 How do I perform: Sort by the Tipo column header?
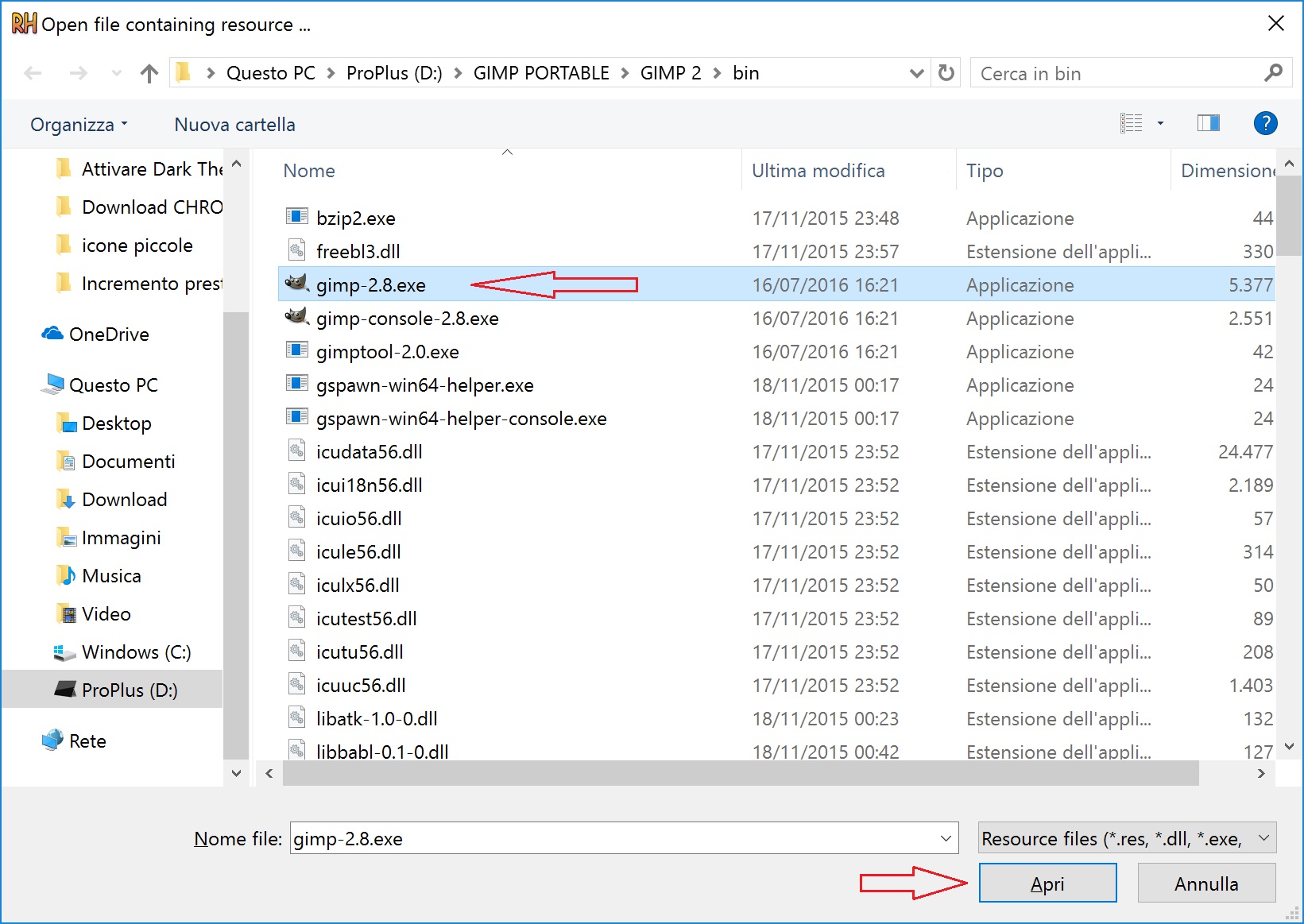pyautogui.click(x=985, y=171)
